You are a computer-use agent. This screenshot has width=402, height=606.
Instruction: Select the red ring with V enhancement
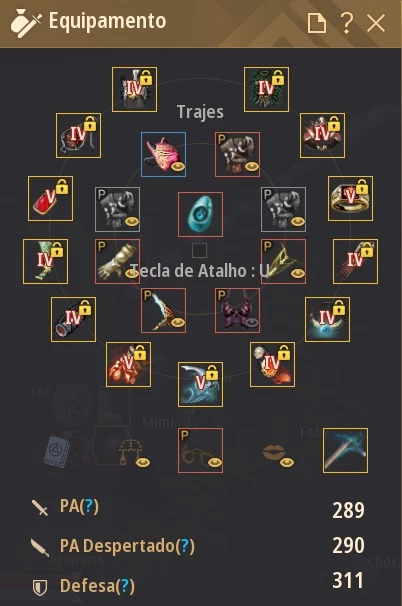pos(50,199)
